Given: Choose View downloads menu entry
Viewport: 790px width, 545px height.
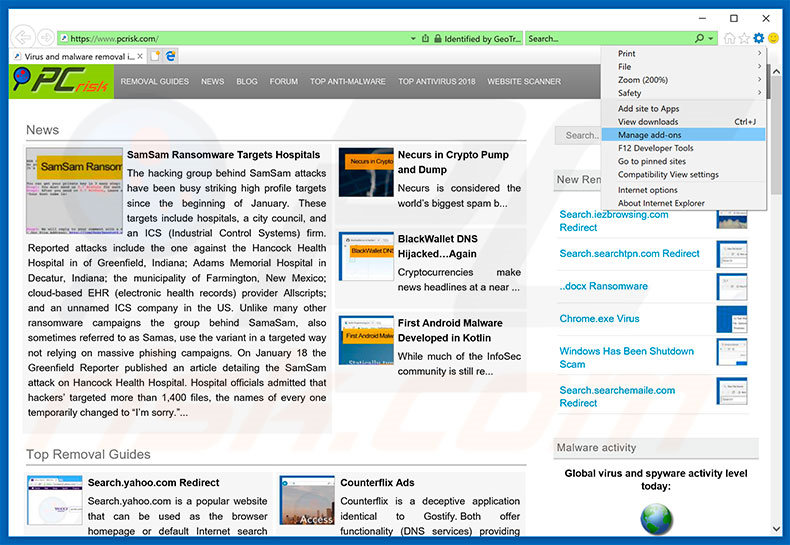Looking at the screenshot, I should click(x=684, y=121).
